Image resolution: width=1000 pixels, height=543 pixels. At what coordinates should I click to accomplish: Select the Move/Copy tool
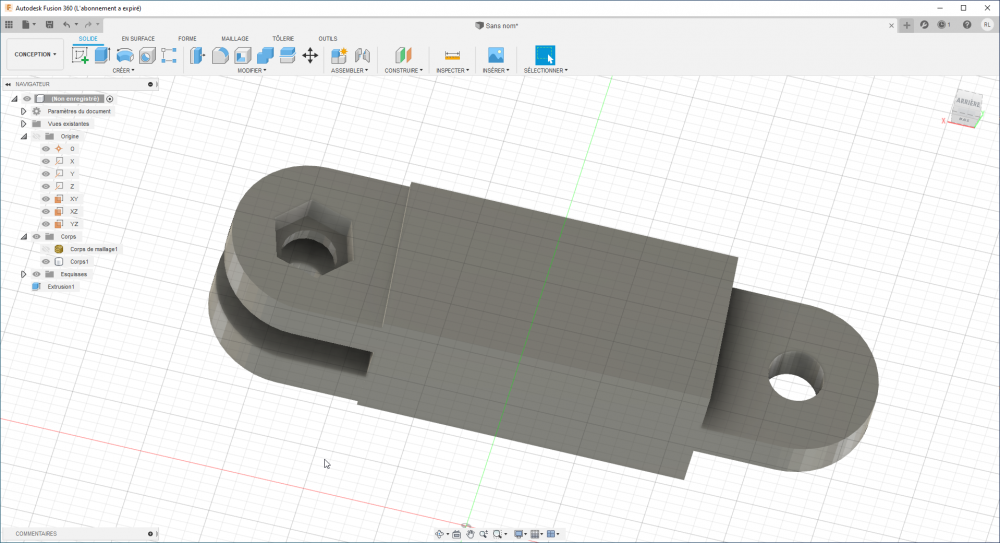click(x=310, y=56)
